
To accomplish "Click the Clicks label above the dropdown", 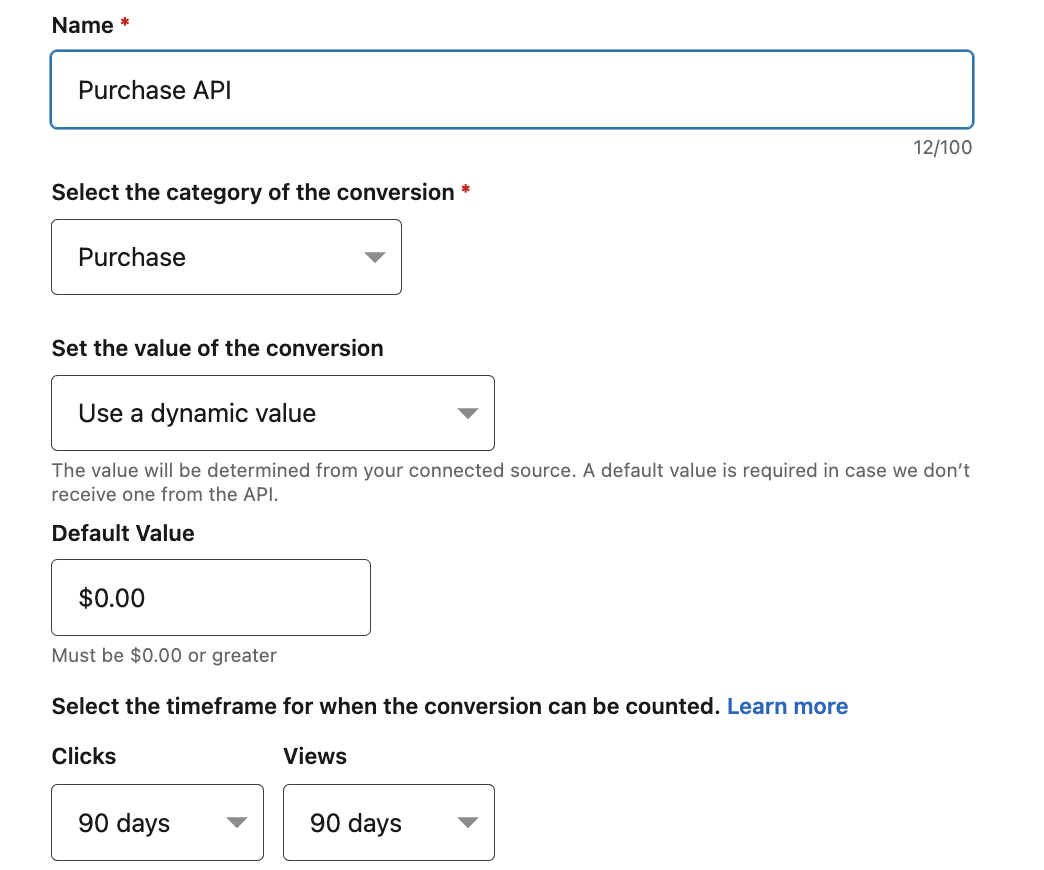I will click(x=84, y=757).
